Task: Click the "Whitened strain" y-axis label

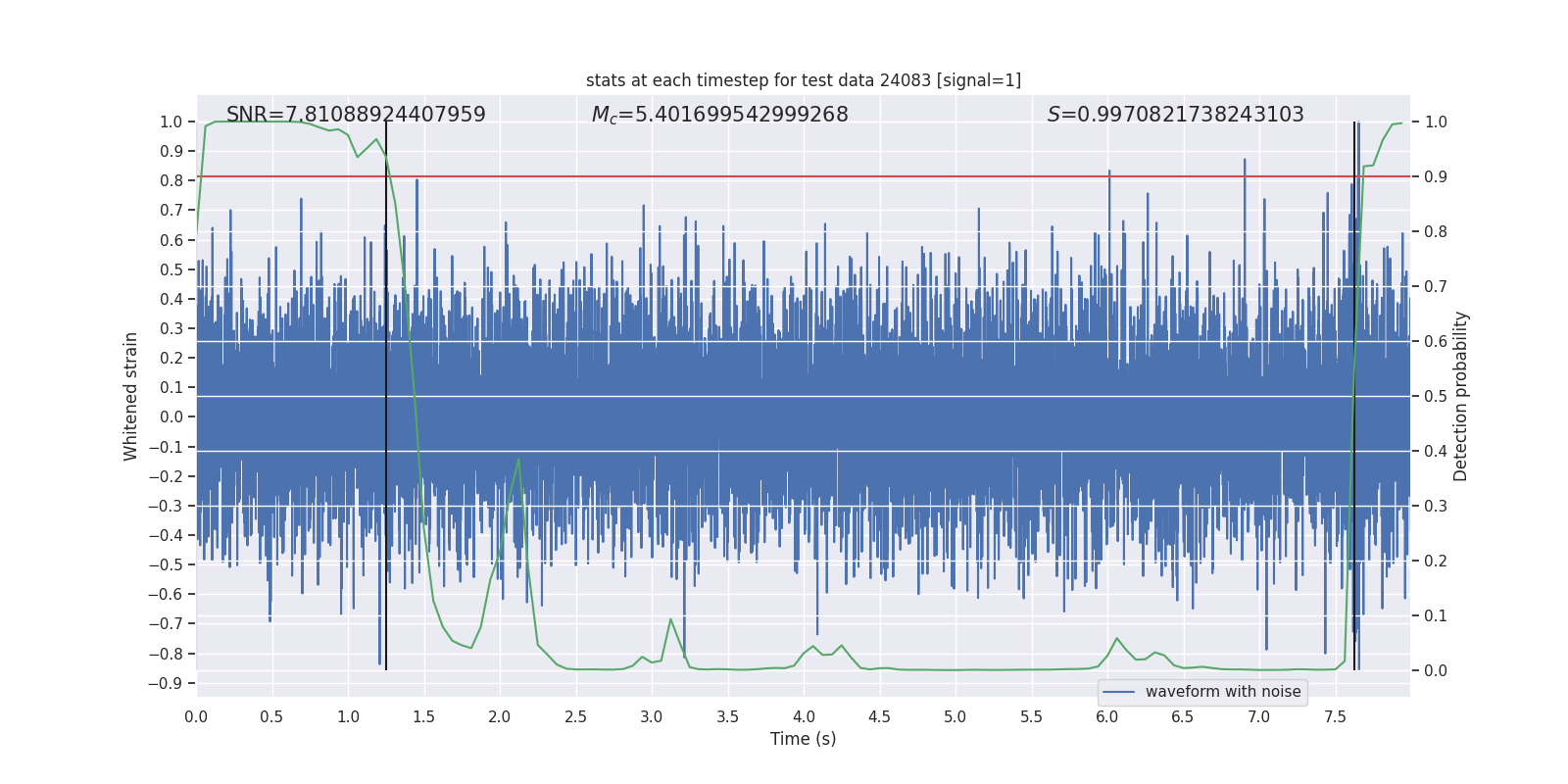Action: click(x=130, y=396)
